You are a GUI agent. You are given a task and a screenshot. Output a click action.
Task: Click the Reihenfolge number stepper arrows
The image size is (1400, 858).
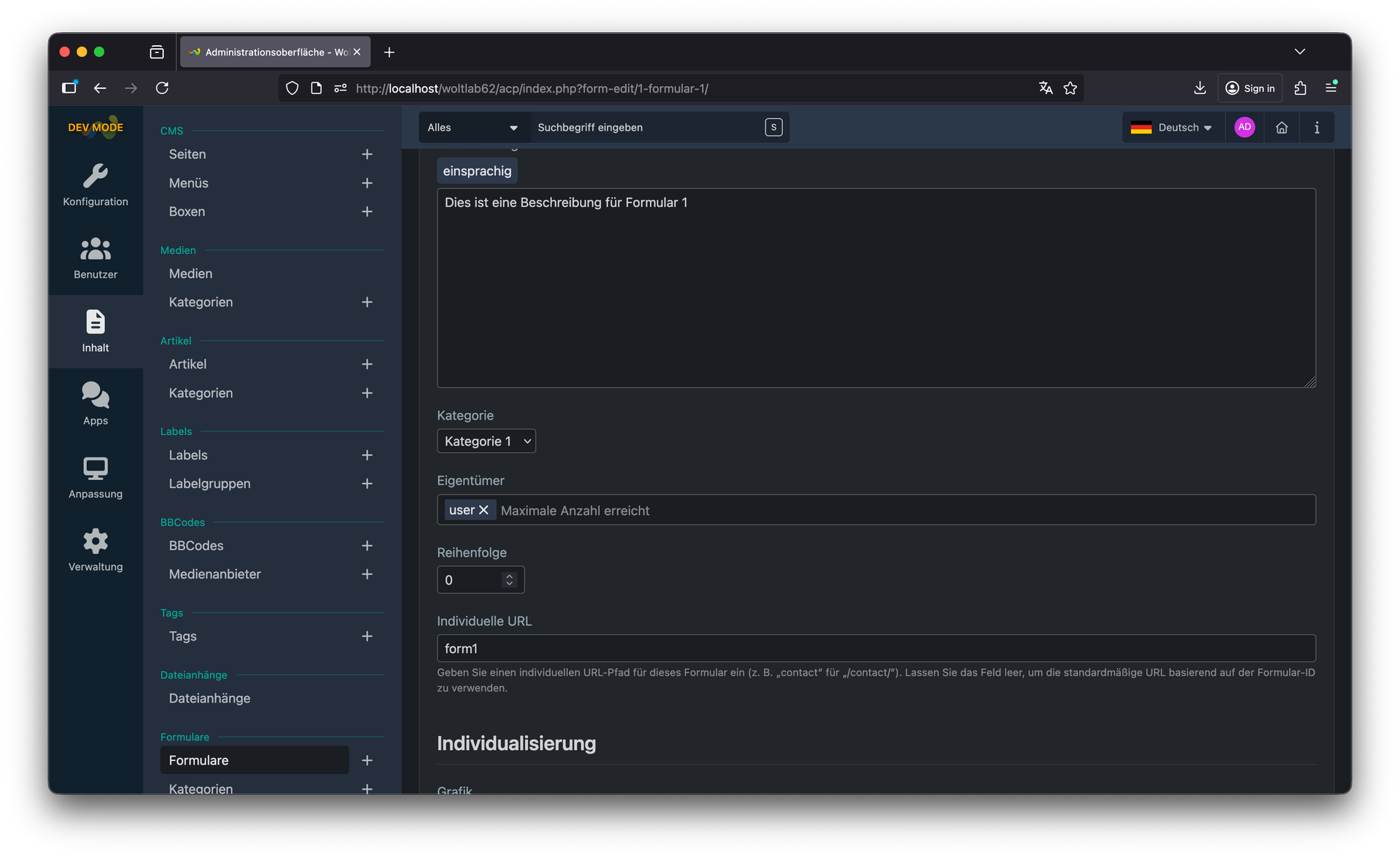(x=509, y=580)
